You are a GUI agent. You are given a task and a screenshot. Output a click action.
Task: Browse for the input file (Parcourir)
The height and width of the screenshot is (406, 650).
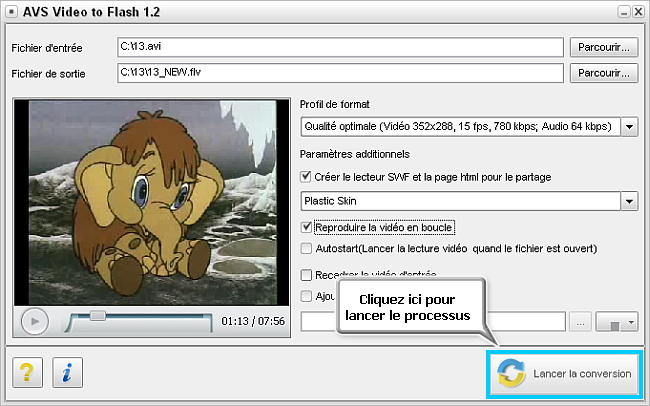(604, 47)
